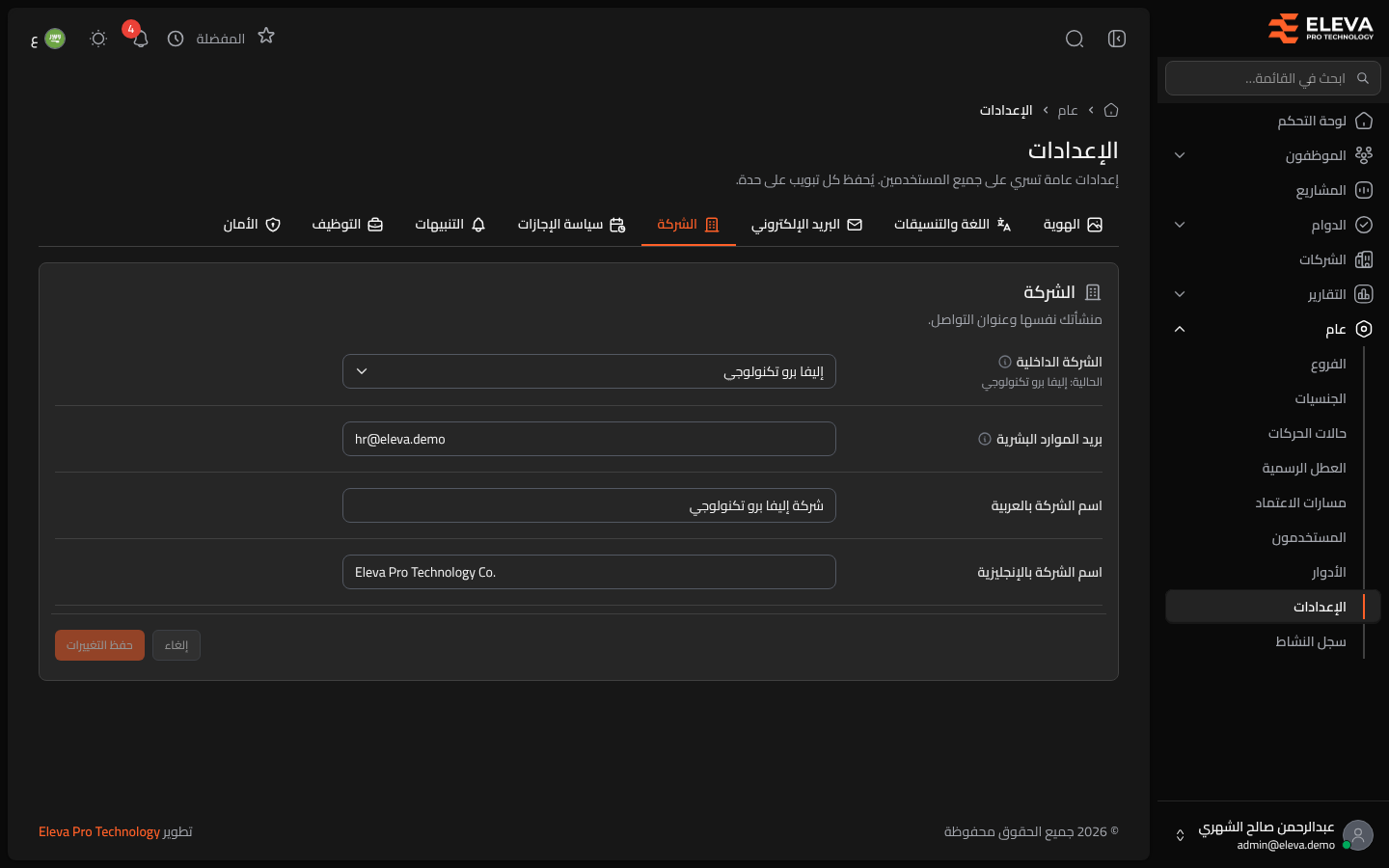Screen dimensions: 1389x868
Task: Open the notifications bell
Action: tap(141, 39)
